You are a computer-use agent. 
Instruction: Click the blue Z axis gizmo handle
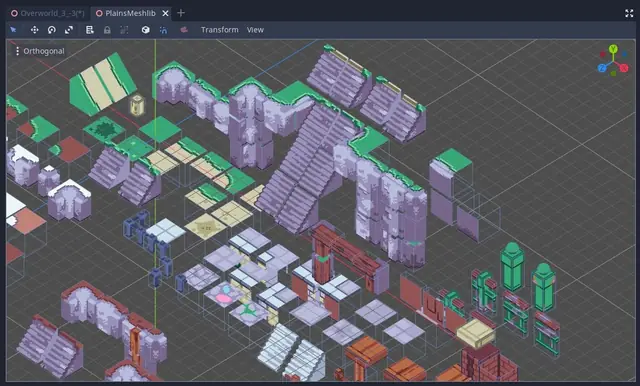pos(602,68)
